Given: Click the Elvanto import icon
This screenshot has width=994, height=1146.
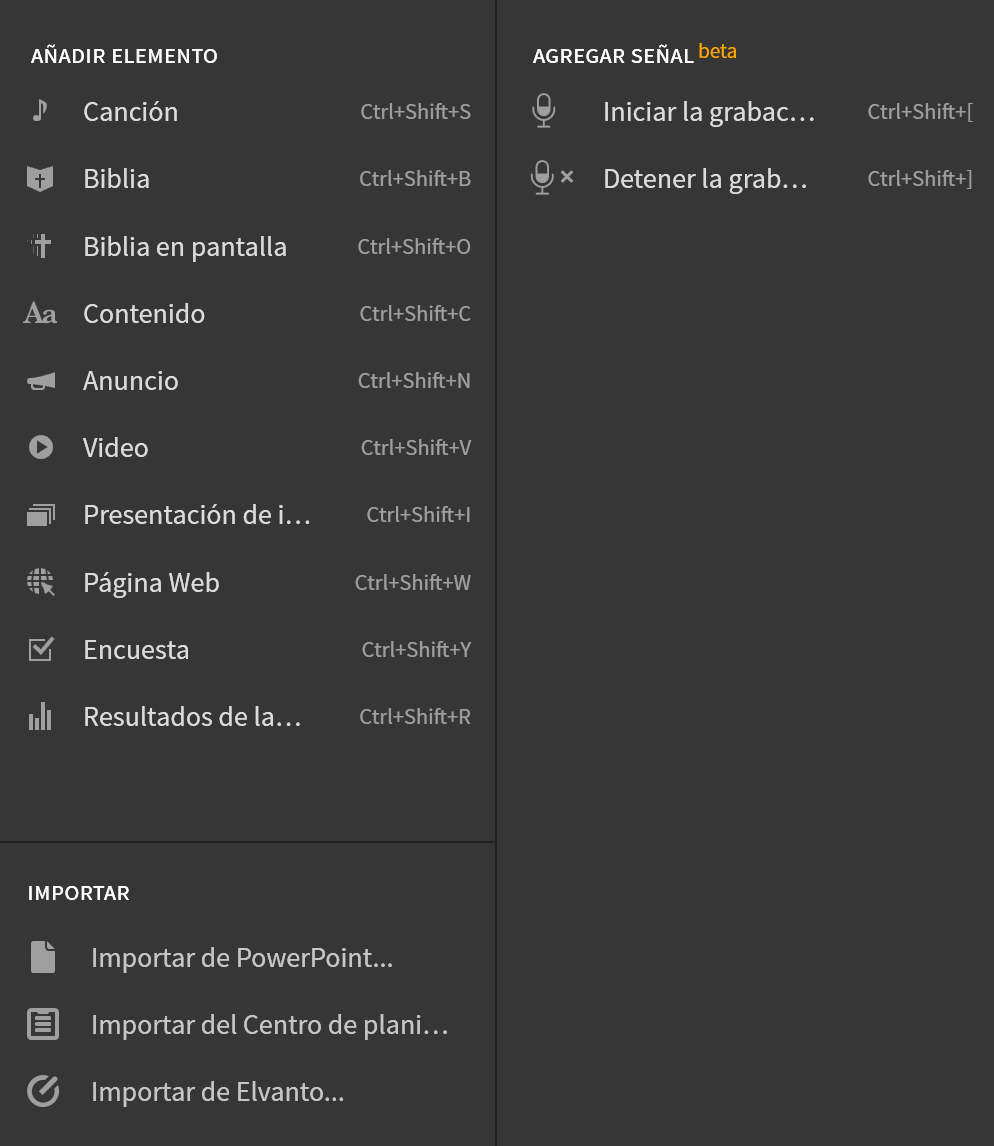Looking at the screenshot, I should coord(43,1092).
